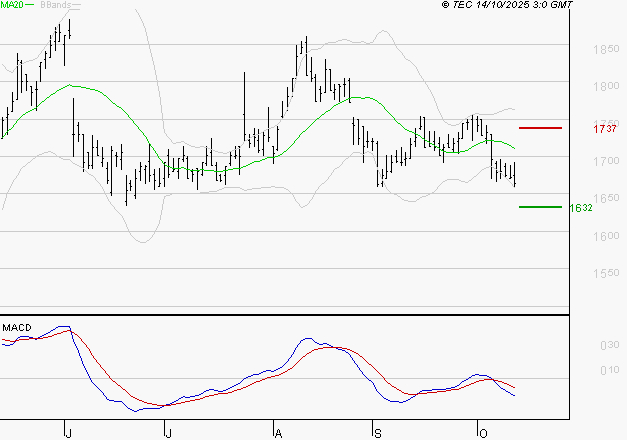Select the A month marker on time axis
The width and height of the screenshot is (627, 440).
tap(279, 434)
